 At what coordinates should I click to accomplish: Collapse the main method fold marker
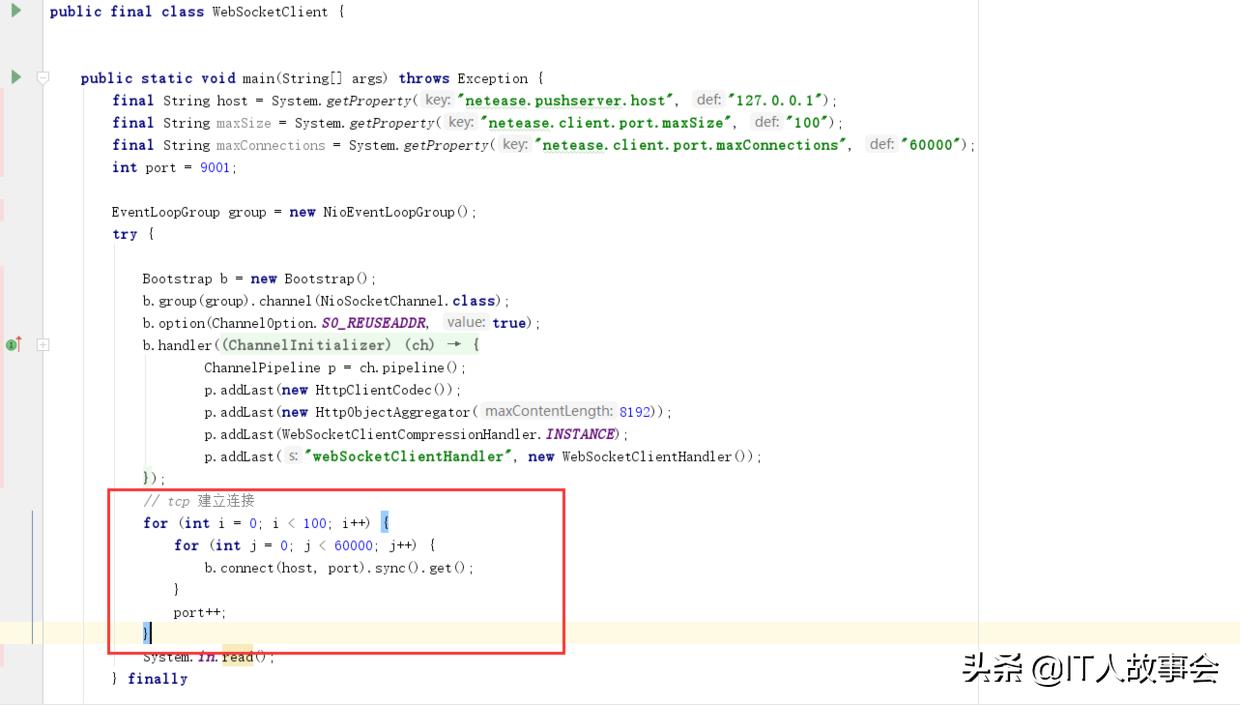coord(43,78)
